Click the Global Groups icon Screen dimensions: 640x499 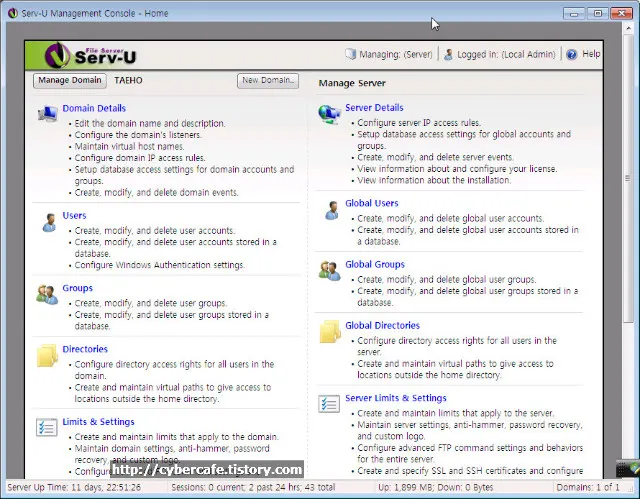[329, 271]
